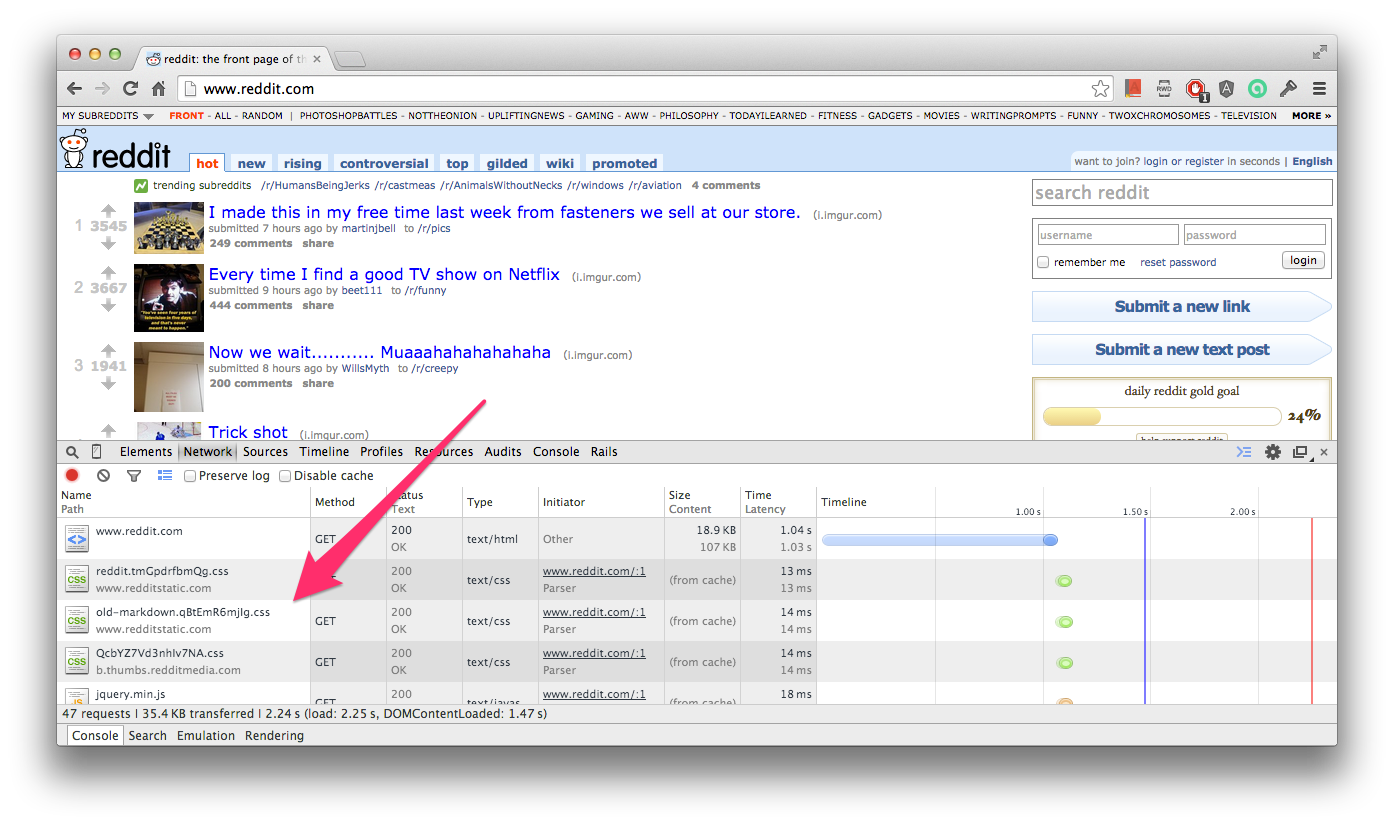Downvote the Netflix TV show post

coord(109,305)
